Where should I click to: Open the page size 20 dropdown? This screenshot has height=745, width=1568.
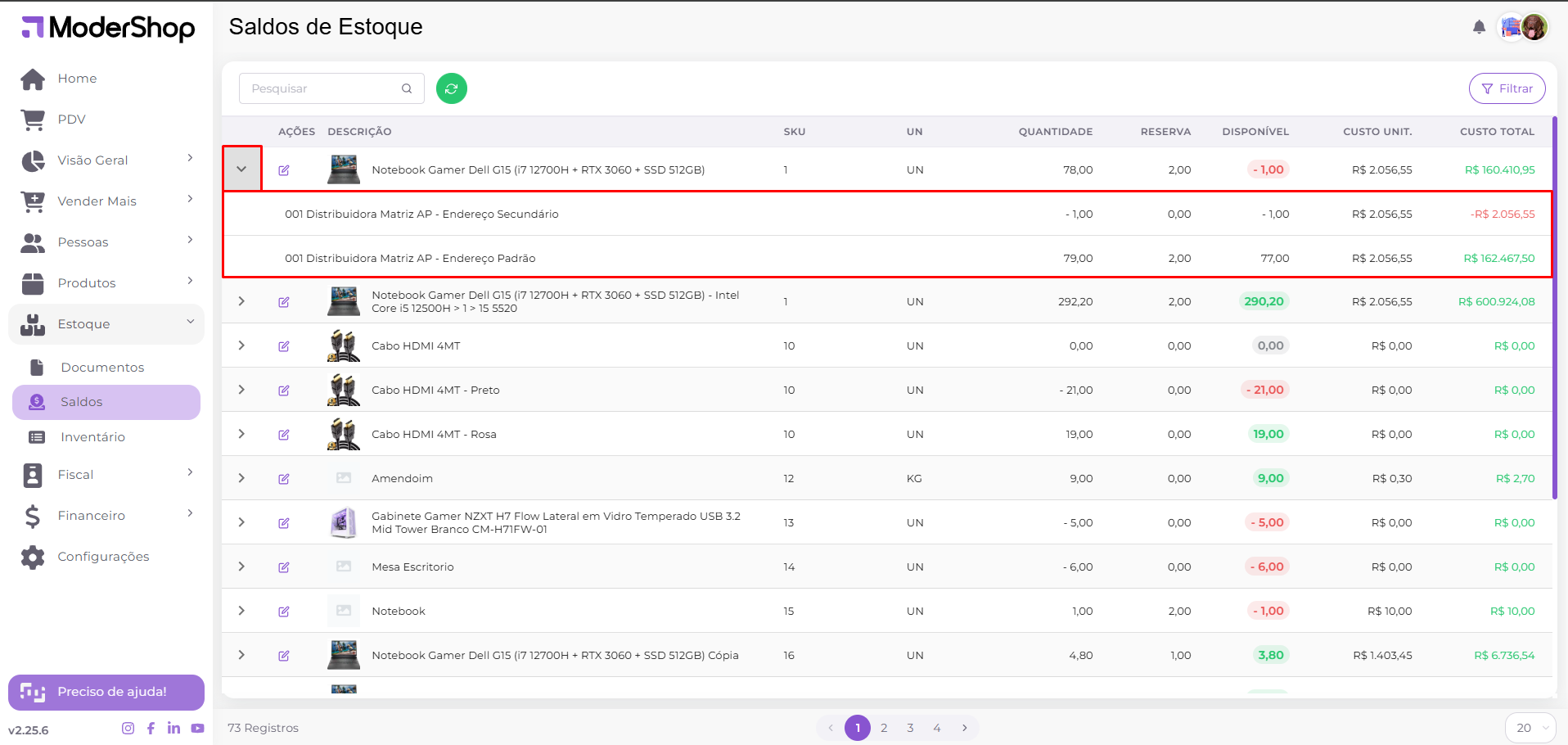pyautogui.click(x=1530, y=728)
